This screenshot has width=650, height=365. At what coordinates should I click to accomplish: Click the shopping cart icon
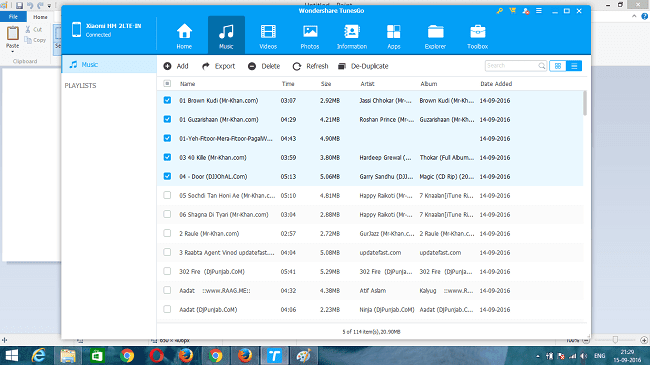512,11
